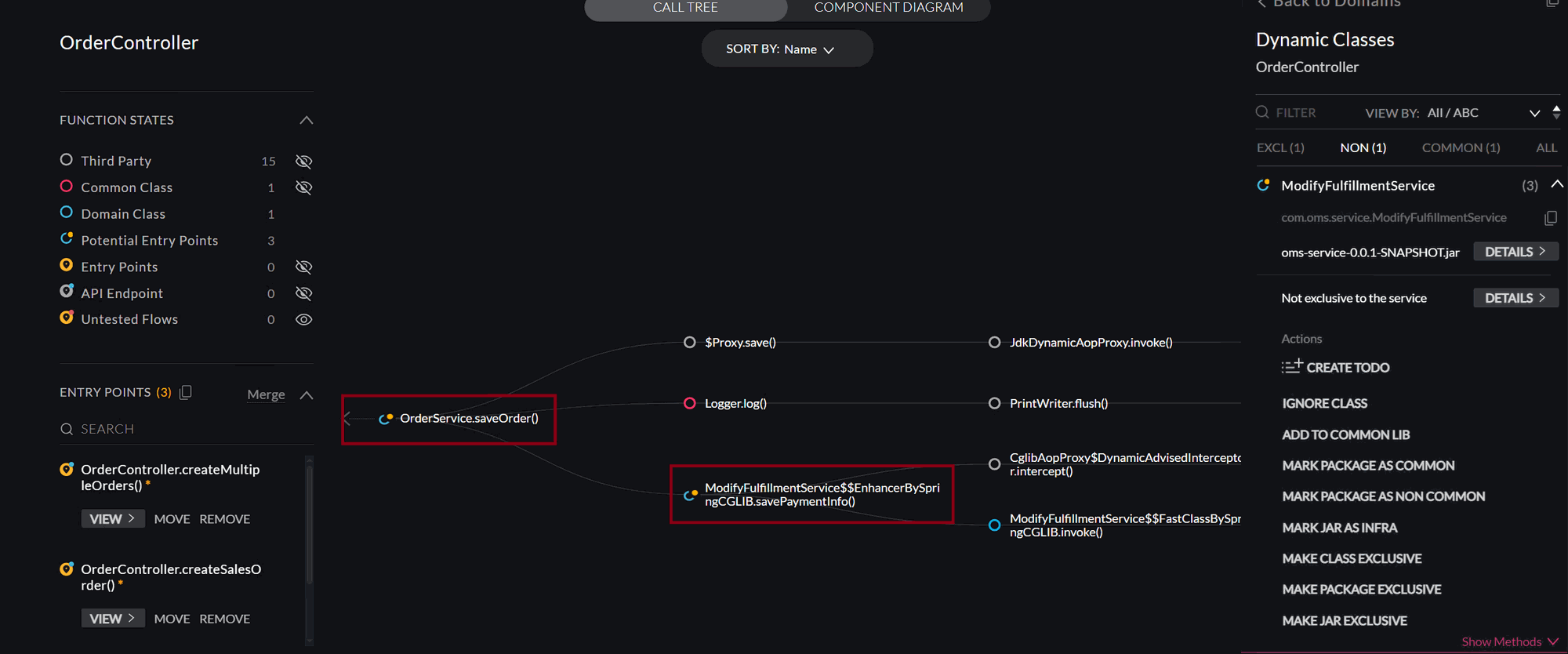Switch to the Call Tree tab
This screenshot has width=1568, height=654.
(685, 8)
